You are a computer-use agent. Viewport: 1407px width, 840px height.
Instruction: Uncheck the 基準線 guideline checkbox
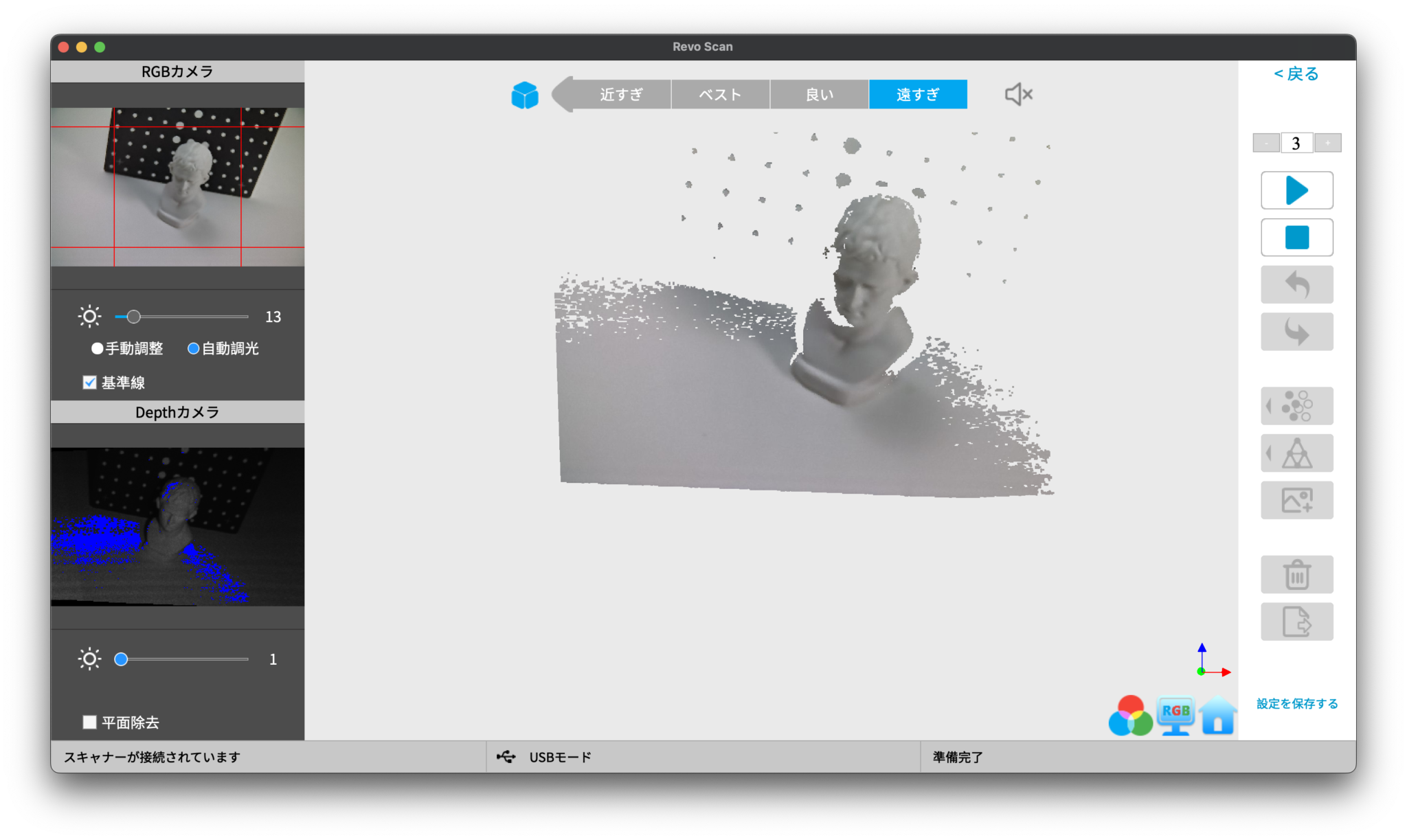(x=89, y=383)
